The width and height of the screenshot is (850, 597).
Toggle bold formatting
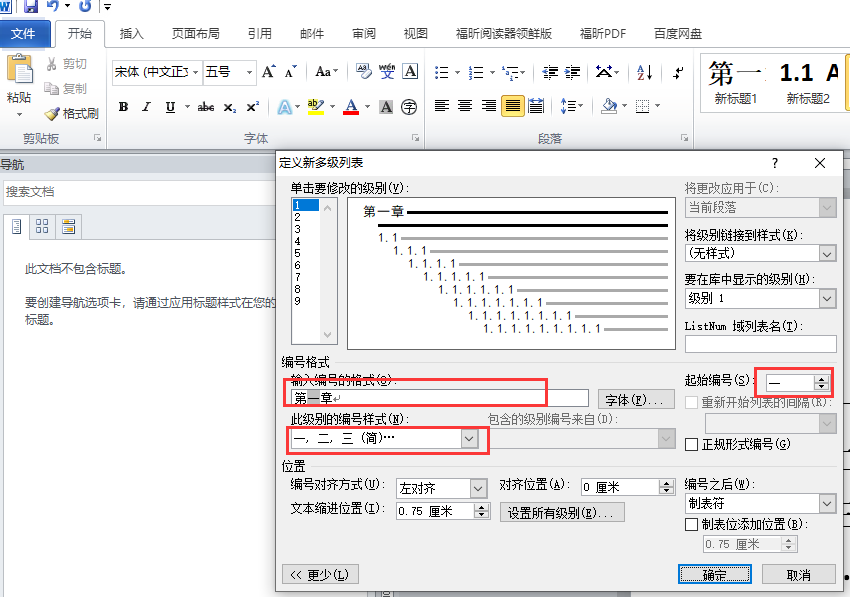[123, 106]
